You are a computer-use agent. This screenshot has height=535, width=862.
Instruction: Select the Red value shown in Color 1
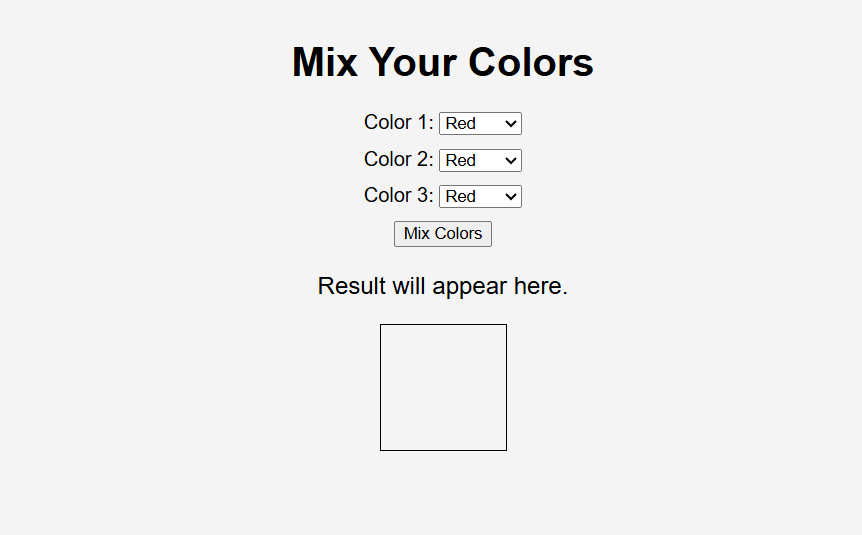461,123
